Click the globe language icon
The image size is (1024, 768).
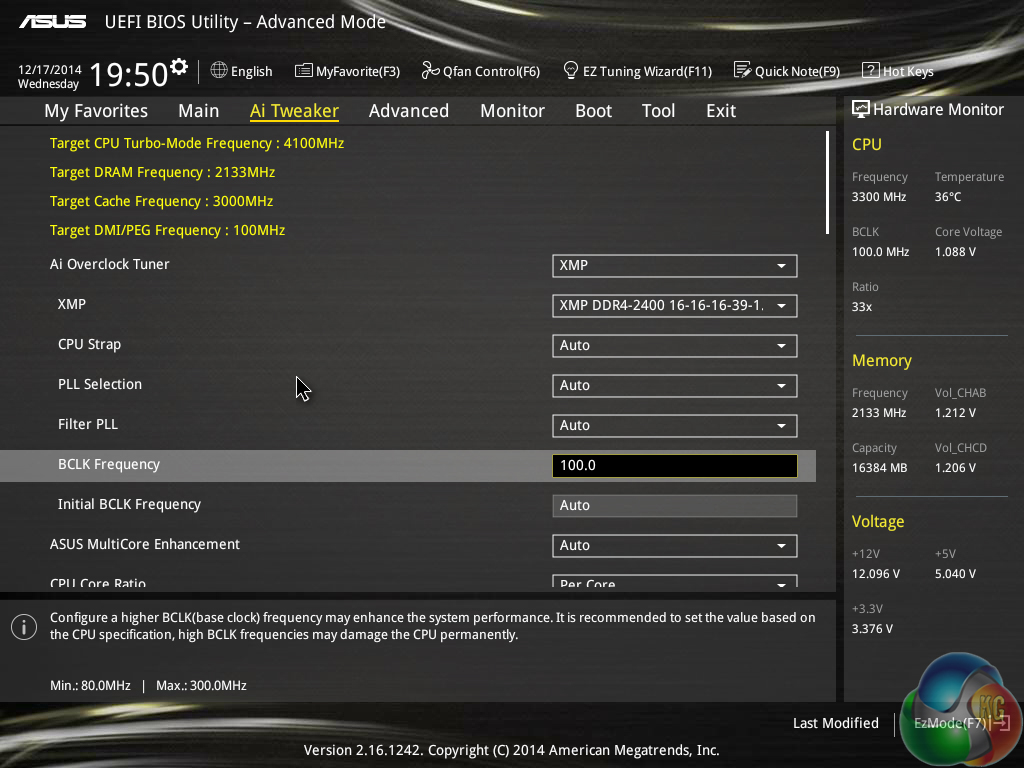pyautogui.click(x=219, y=71)
